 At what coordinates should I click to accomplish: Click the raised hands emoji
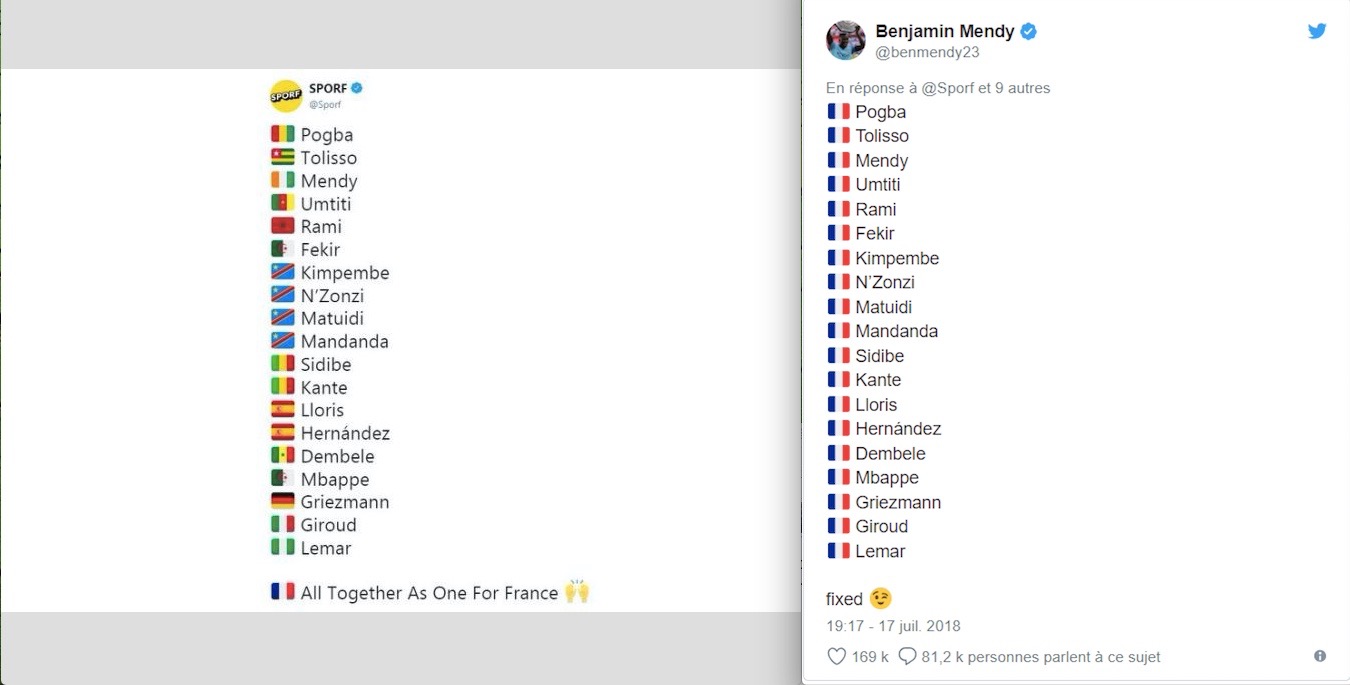point(577,592)
